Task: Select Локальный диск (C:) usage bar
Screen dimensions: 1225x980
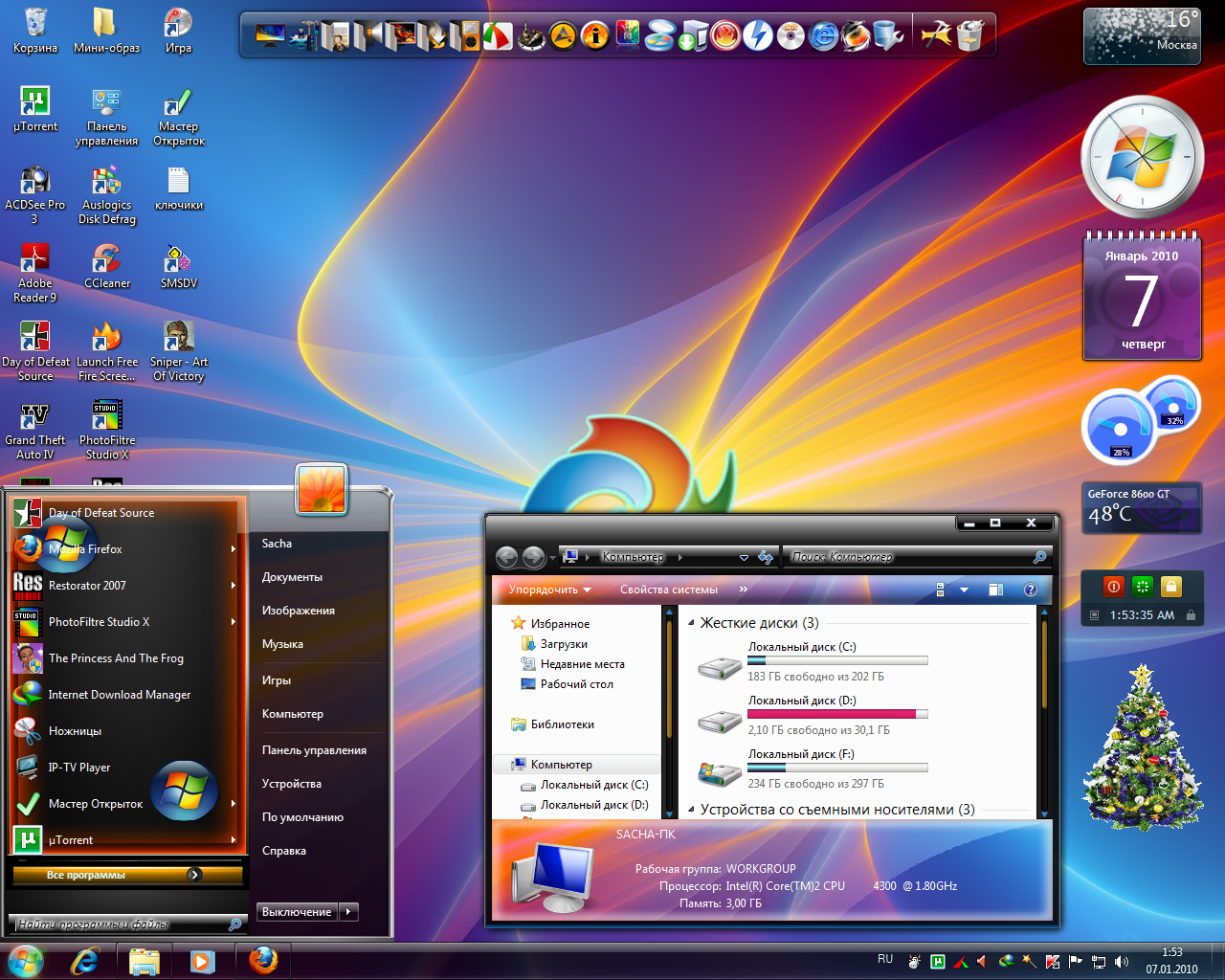Action: [837, 660]
